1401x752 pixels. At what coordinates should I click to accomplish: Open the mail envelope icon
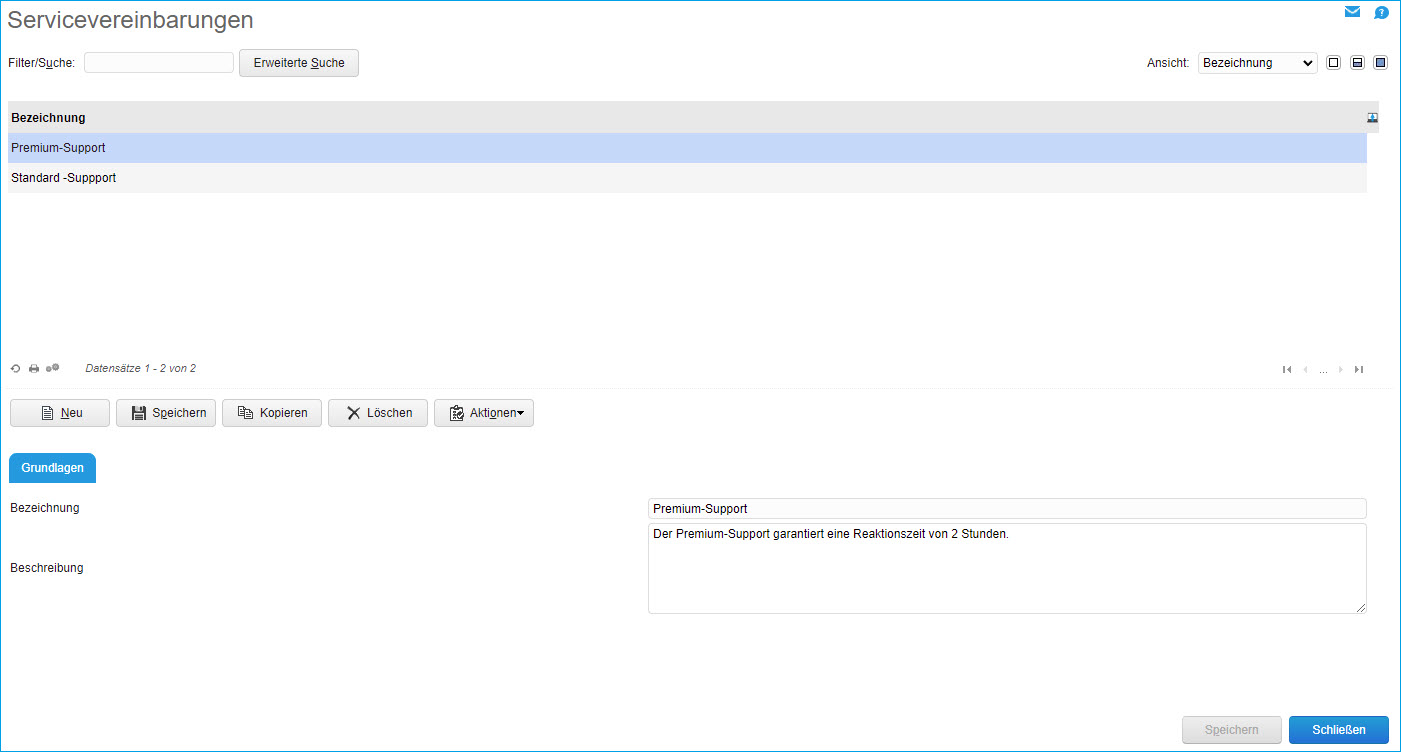(1352, 12)
